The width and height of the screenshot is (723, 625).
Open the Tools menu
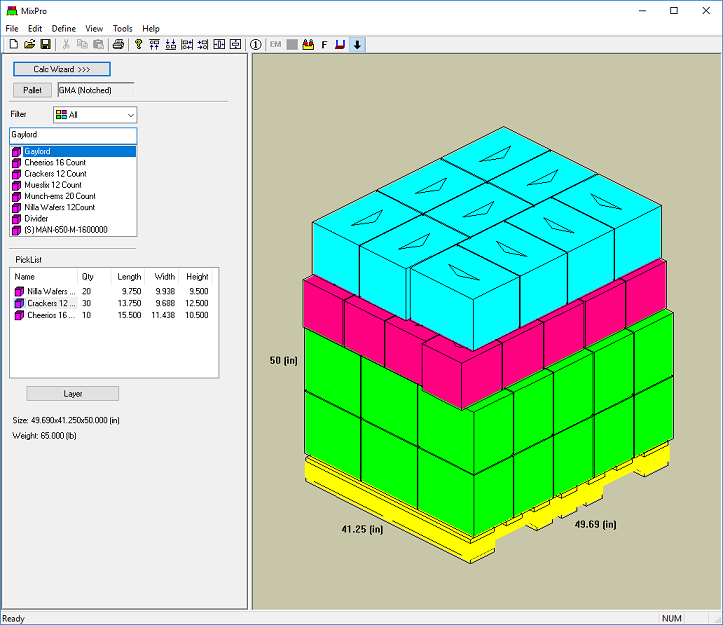click(x=122, y=29)
